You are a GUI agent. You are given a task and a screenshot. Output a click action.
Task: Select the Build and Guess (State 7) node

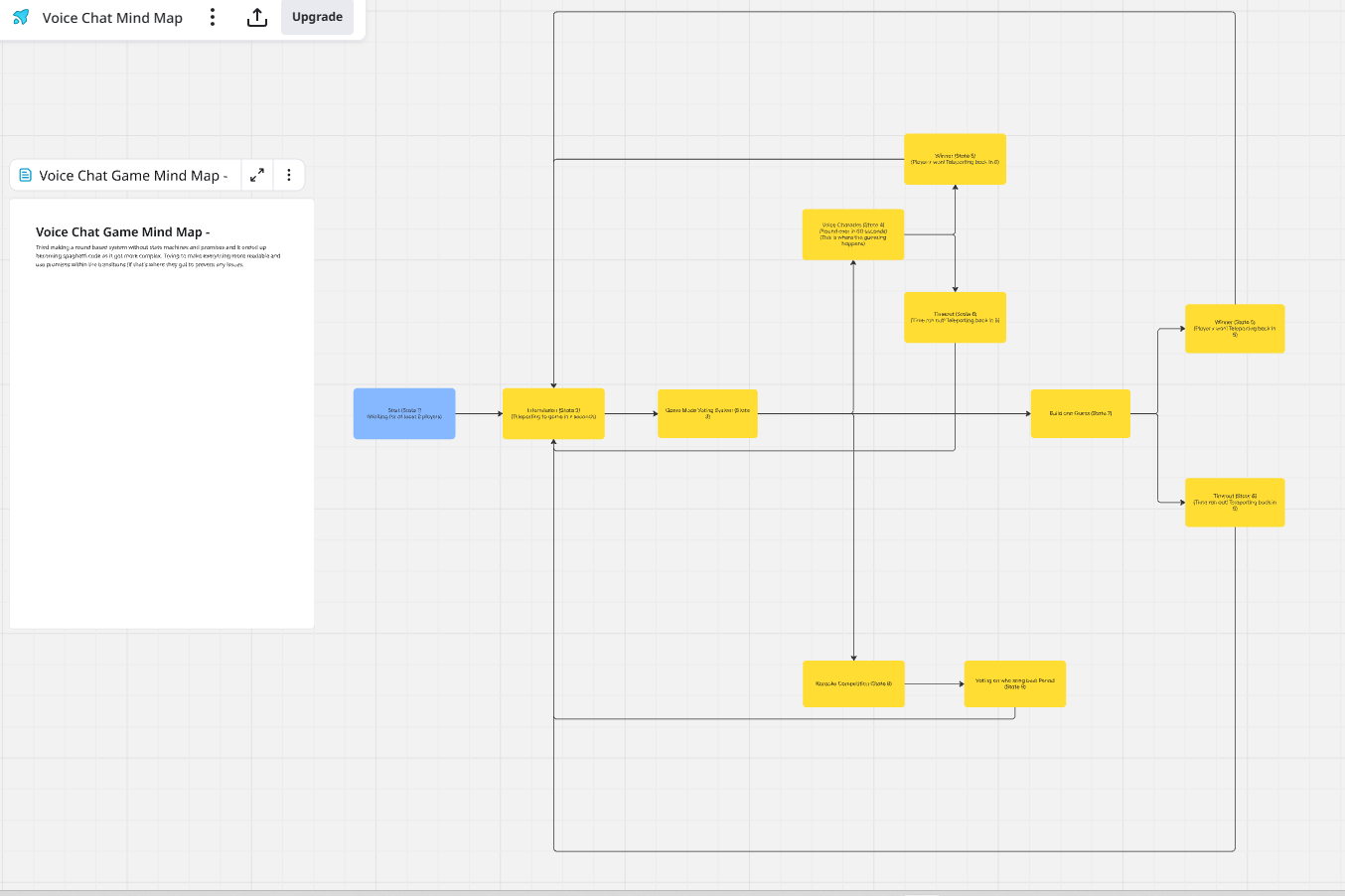1081,413
